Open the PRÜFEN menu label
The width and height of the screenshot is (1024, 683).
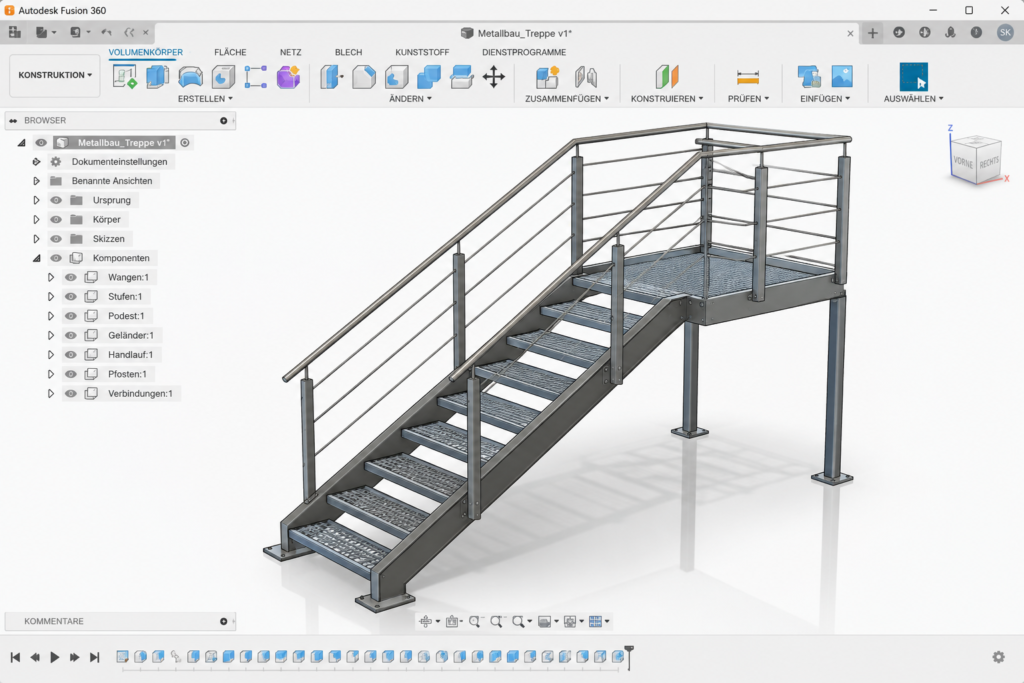(748, 99)
